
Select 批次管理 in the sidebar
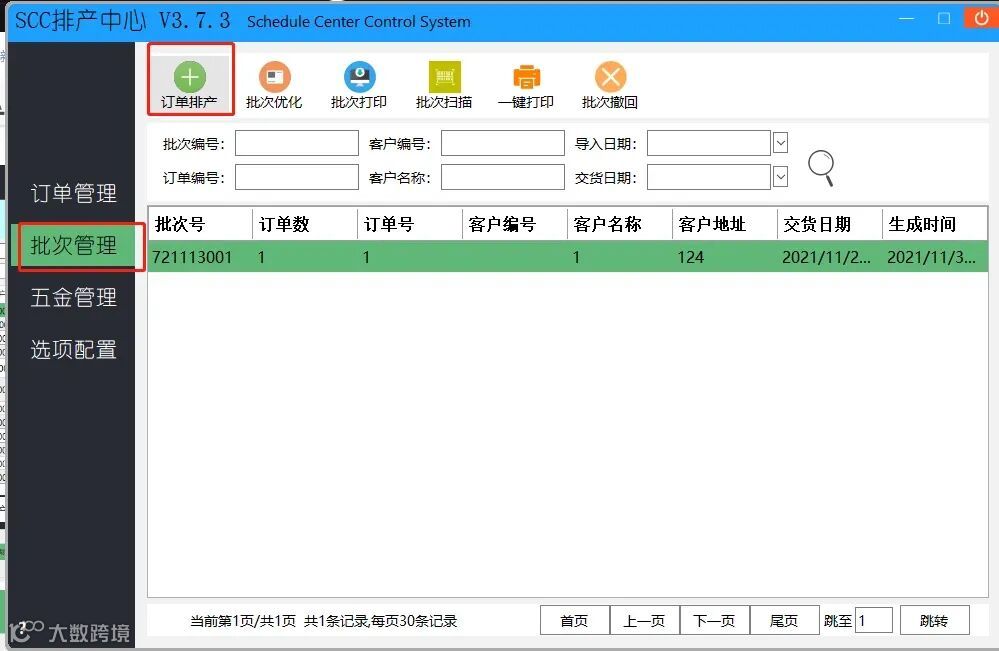click(74, 245)
